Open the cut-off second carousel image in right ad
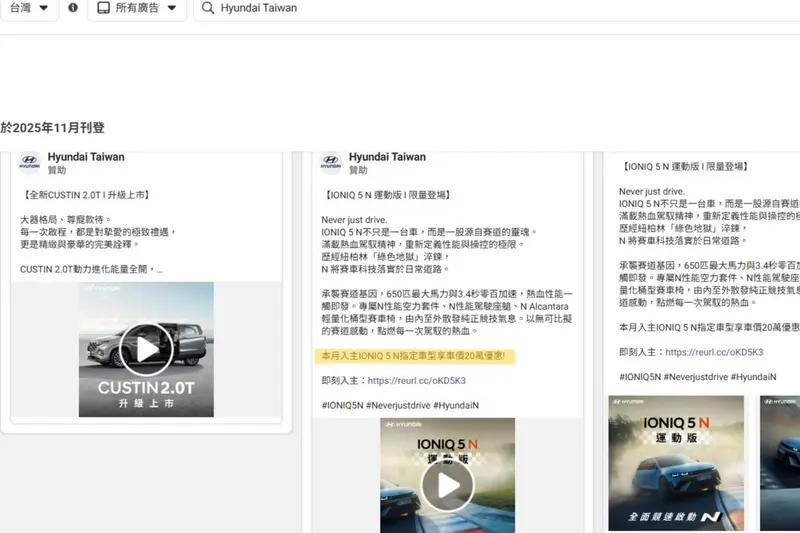800x533 pixels. tap(780, 463)
